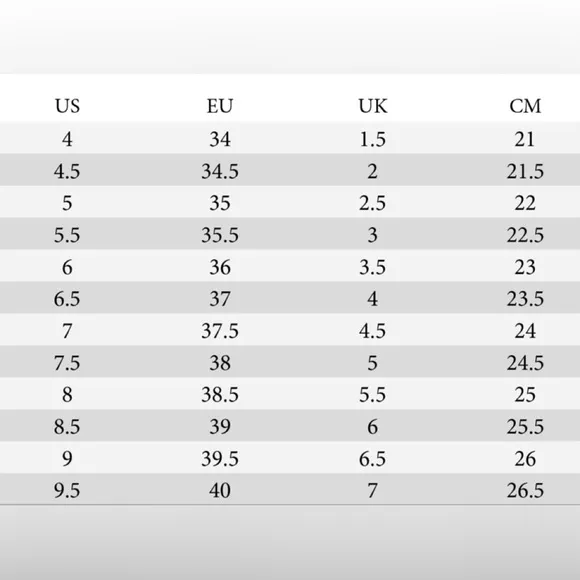Select EU size 39 cell

(220, 426)
